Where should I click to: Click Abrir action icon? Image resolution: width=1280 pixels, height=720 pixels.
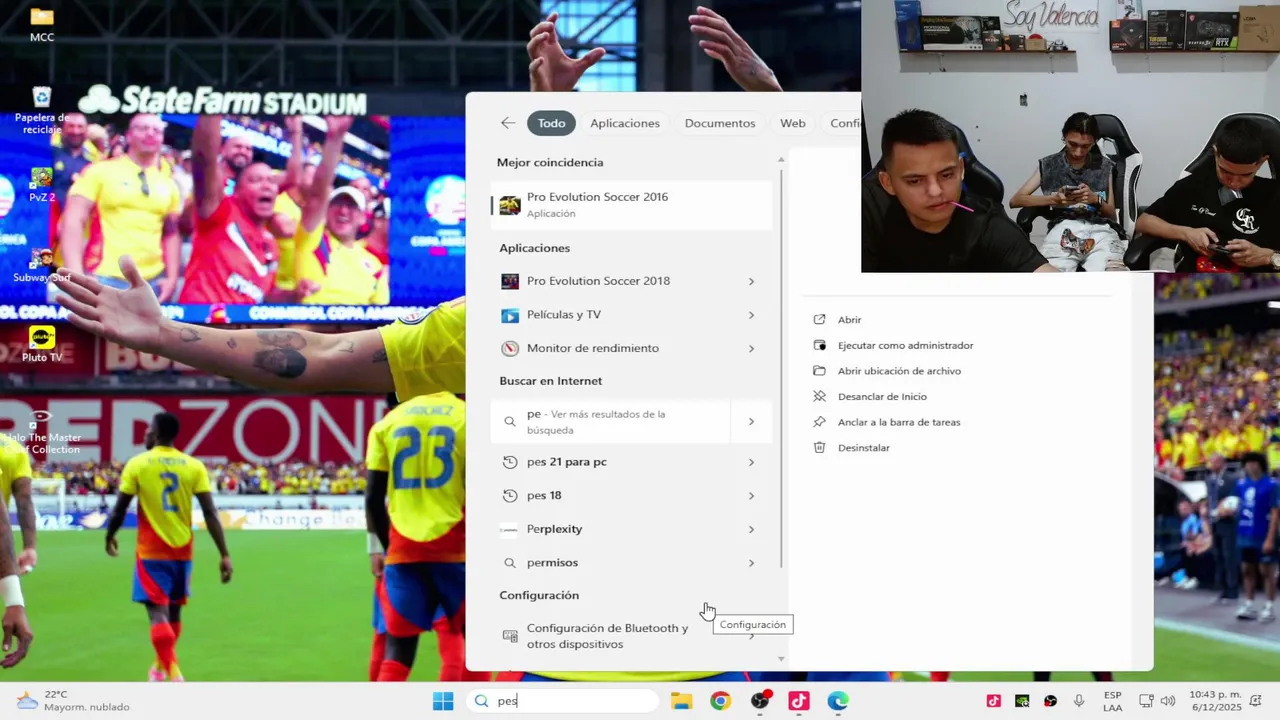click(819, 320)
